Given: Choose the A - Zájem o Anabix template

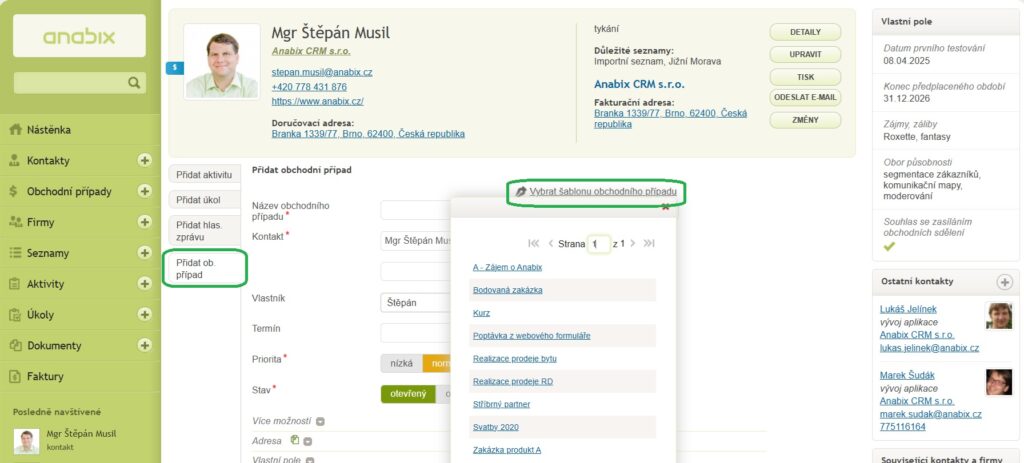Looking at the screenshot, I should [x=507, y=267].
